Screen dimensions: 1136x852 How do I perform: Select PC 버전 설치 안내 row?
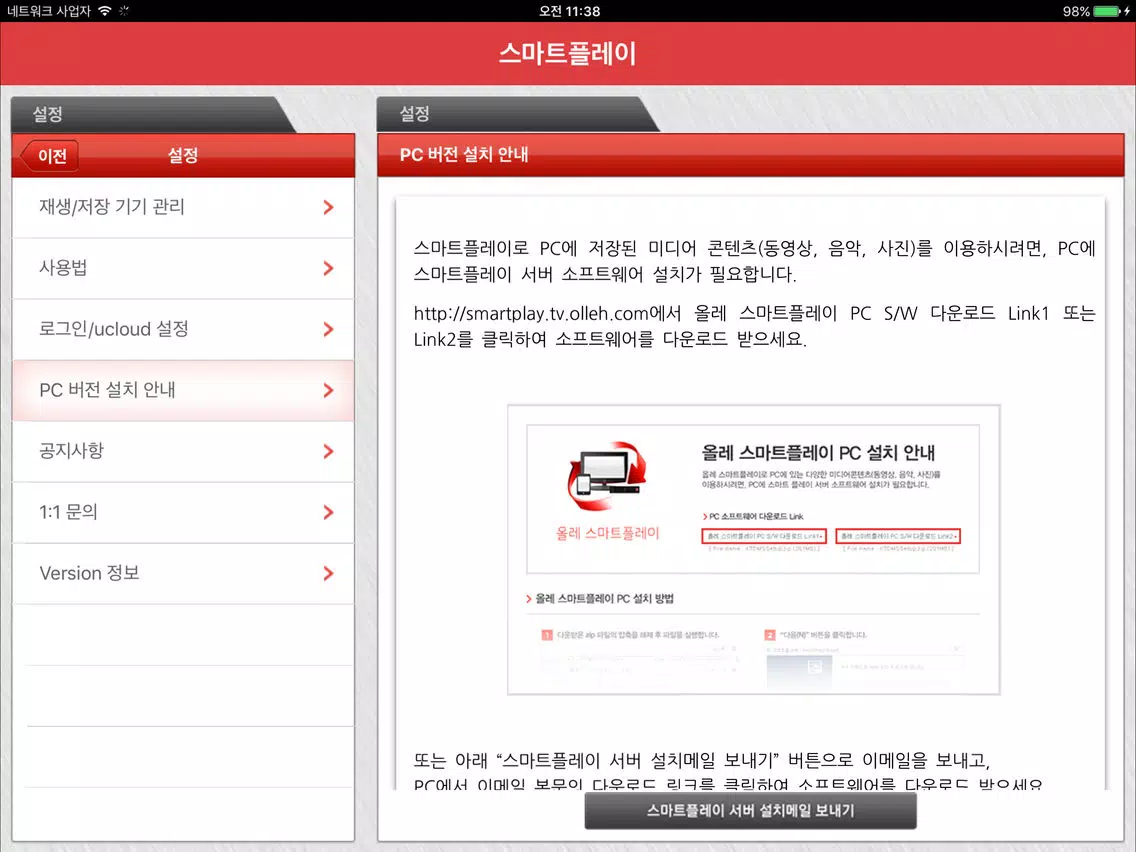click(x=183, y=390)
